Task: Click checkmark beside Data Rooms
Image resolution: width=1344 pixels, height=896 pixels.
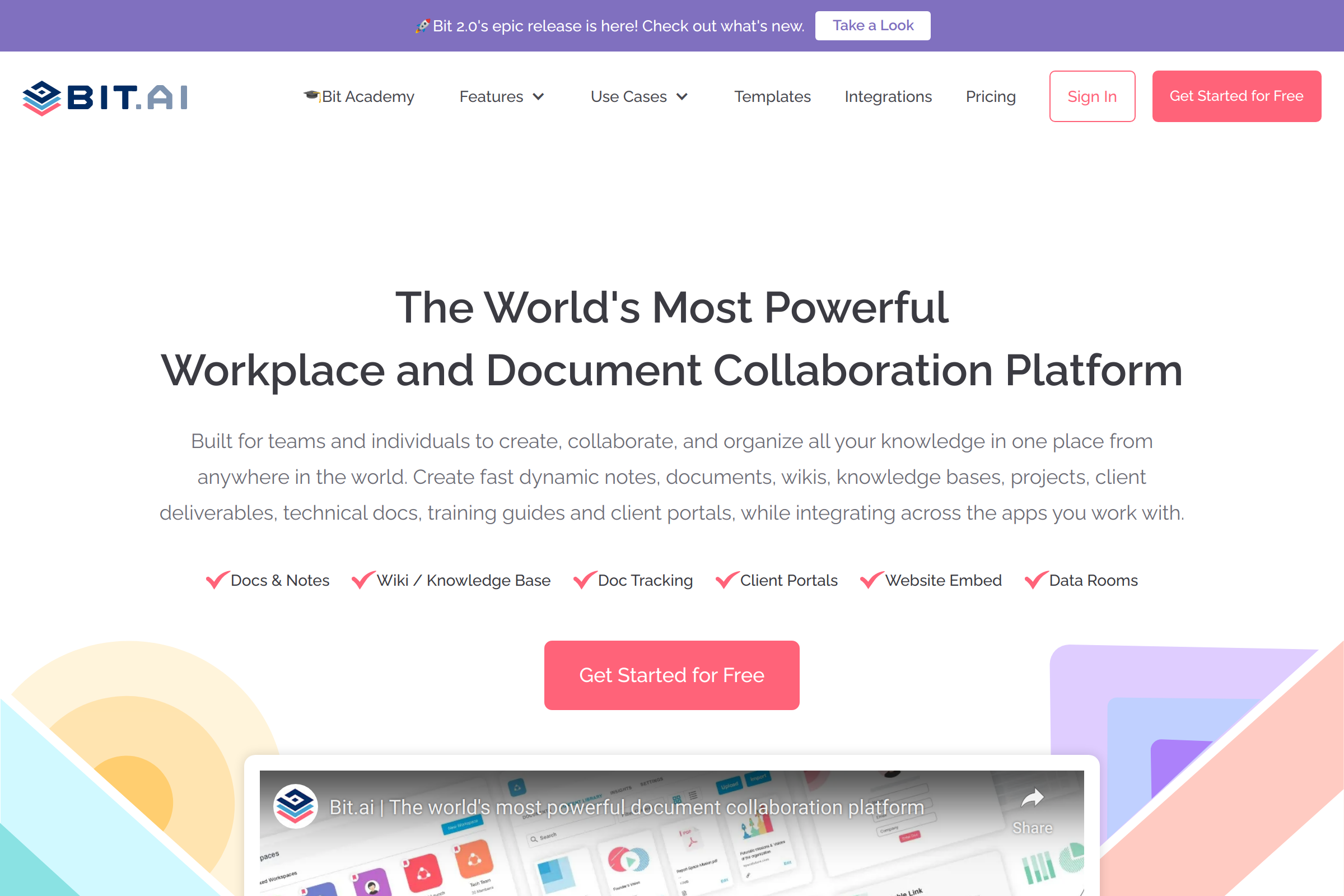Action: pos(1036,580)
